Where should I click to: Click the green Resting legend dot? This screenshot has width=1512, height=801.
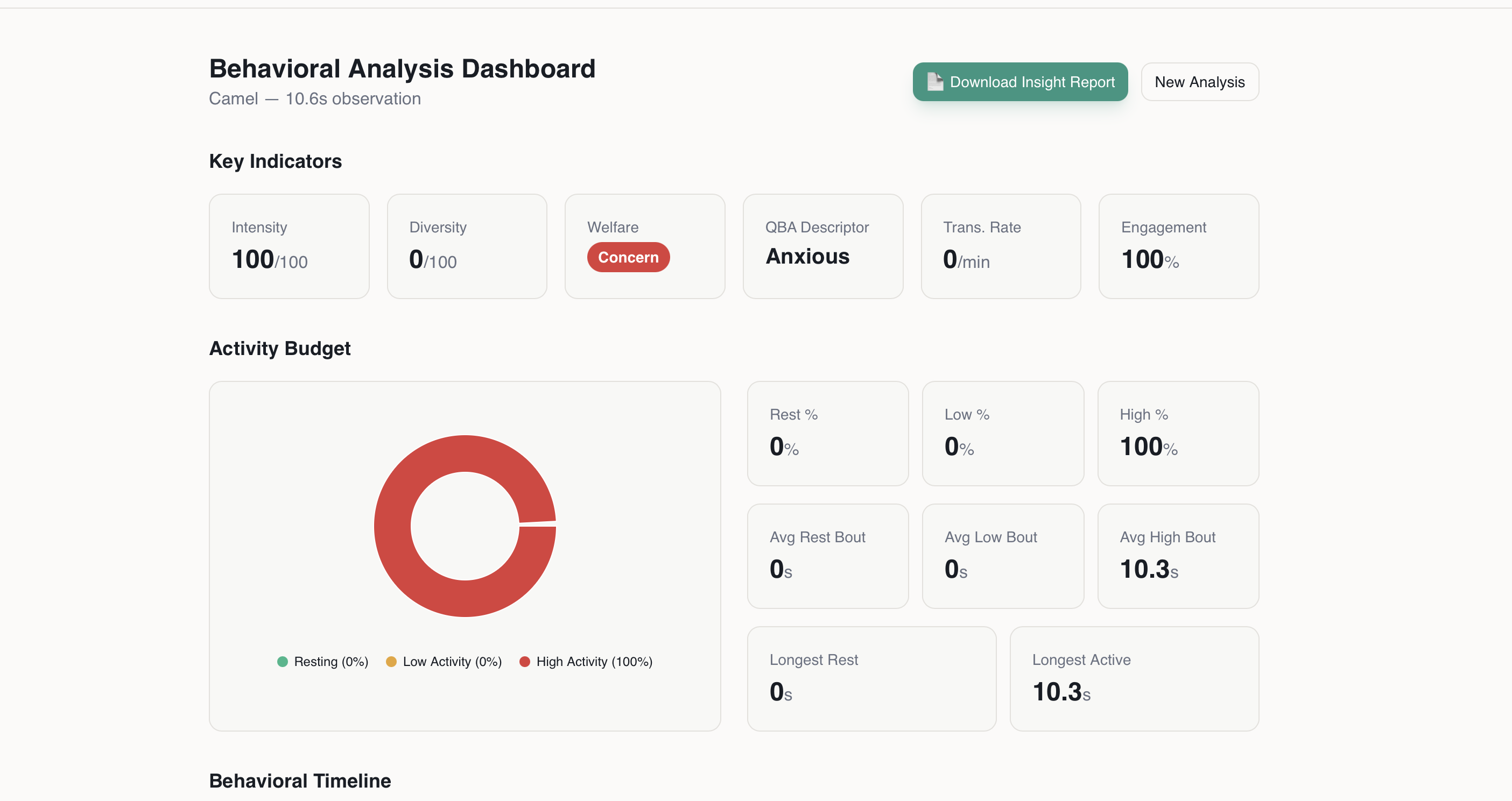click(283, 661)
